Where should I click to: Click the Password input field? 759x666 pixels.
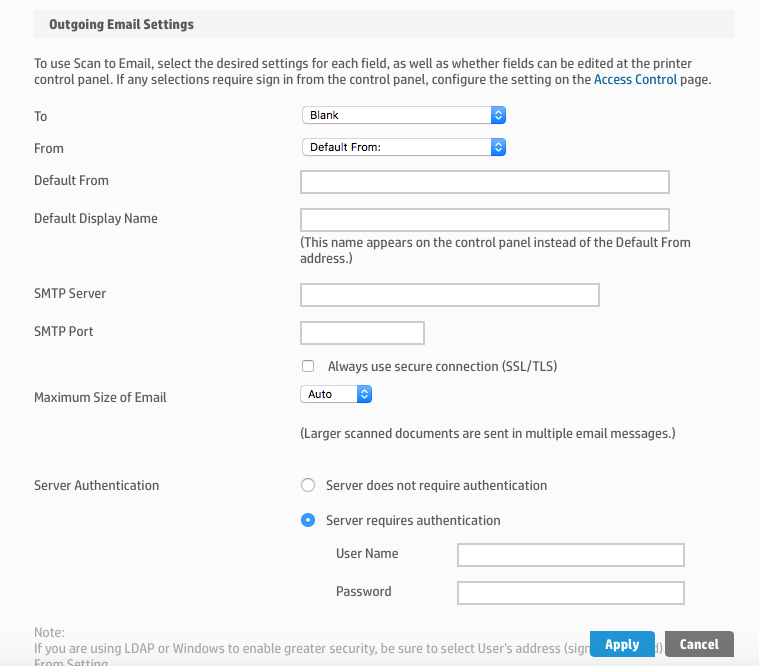click(x=570, y=593)
